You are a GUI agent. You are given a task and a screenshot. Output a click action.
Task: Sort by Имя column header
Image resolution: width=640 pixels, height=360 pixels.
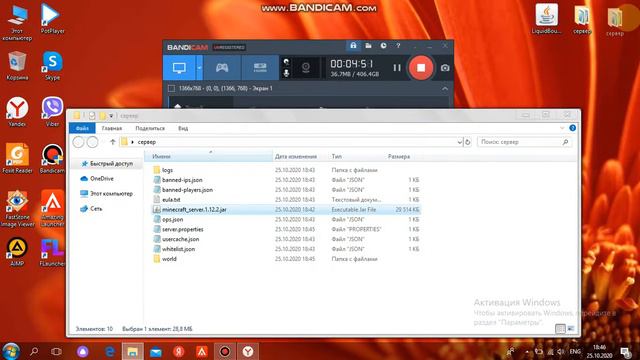(208, 156)
